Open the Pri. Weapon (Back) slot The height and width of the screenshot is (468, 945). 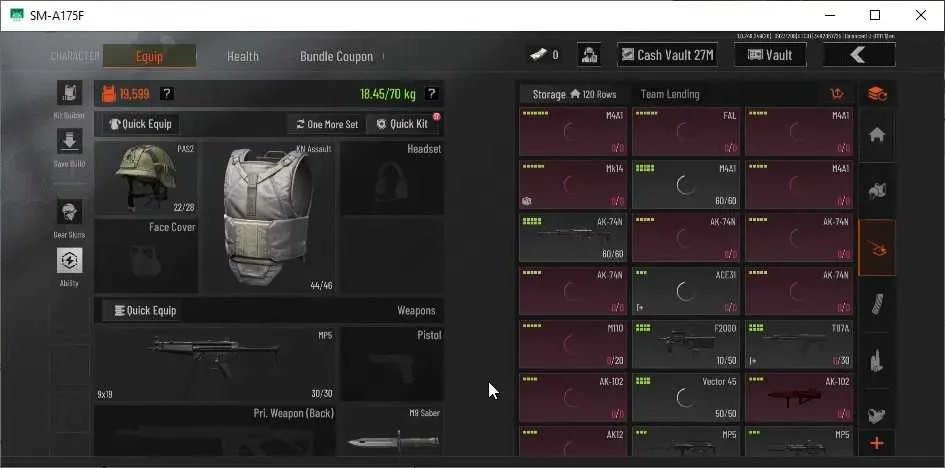coord(215,430)
